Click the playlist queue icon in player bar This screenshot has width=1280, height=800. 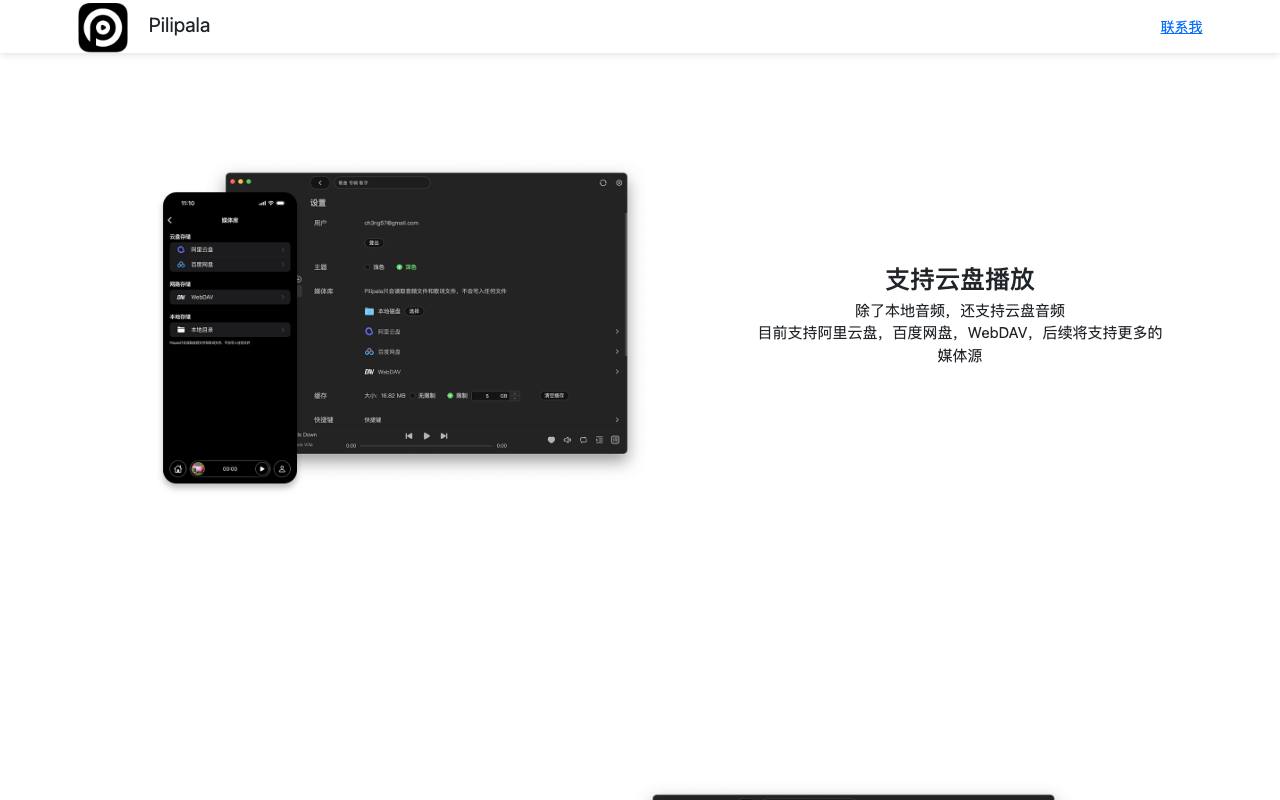click(599, 440)
